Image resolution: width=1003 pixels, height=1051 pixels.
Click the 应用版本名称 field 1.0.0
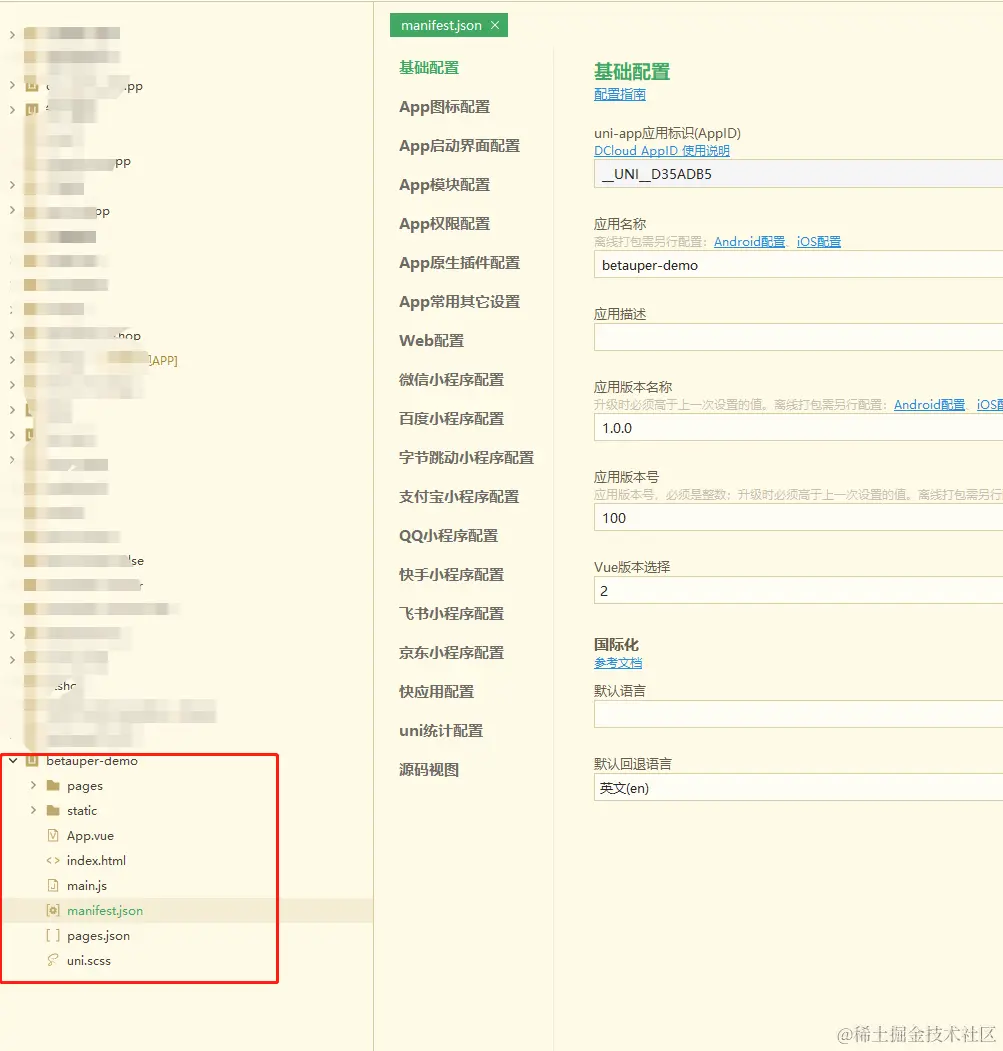[x=798, y=428]
